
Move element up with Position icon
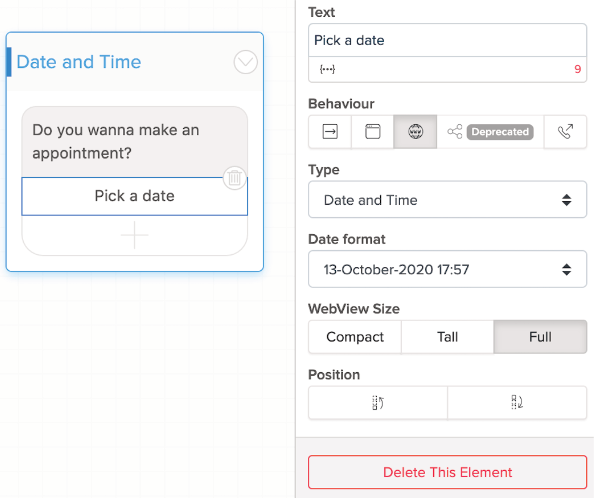point(378,403)
